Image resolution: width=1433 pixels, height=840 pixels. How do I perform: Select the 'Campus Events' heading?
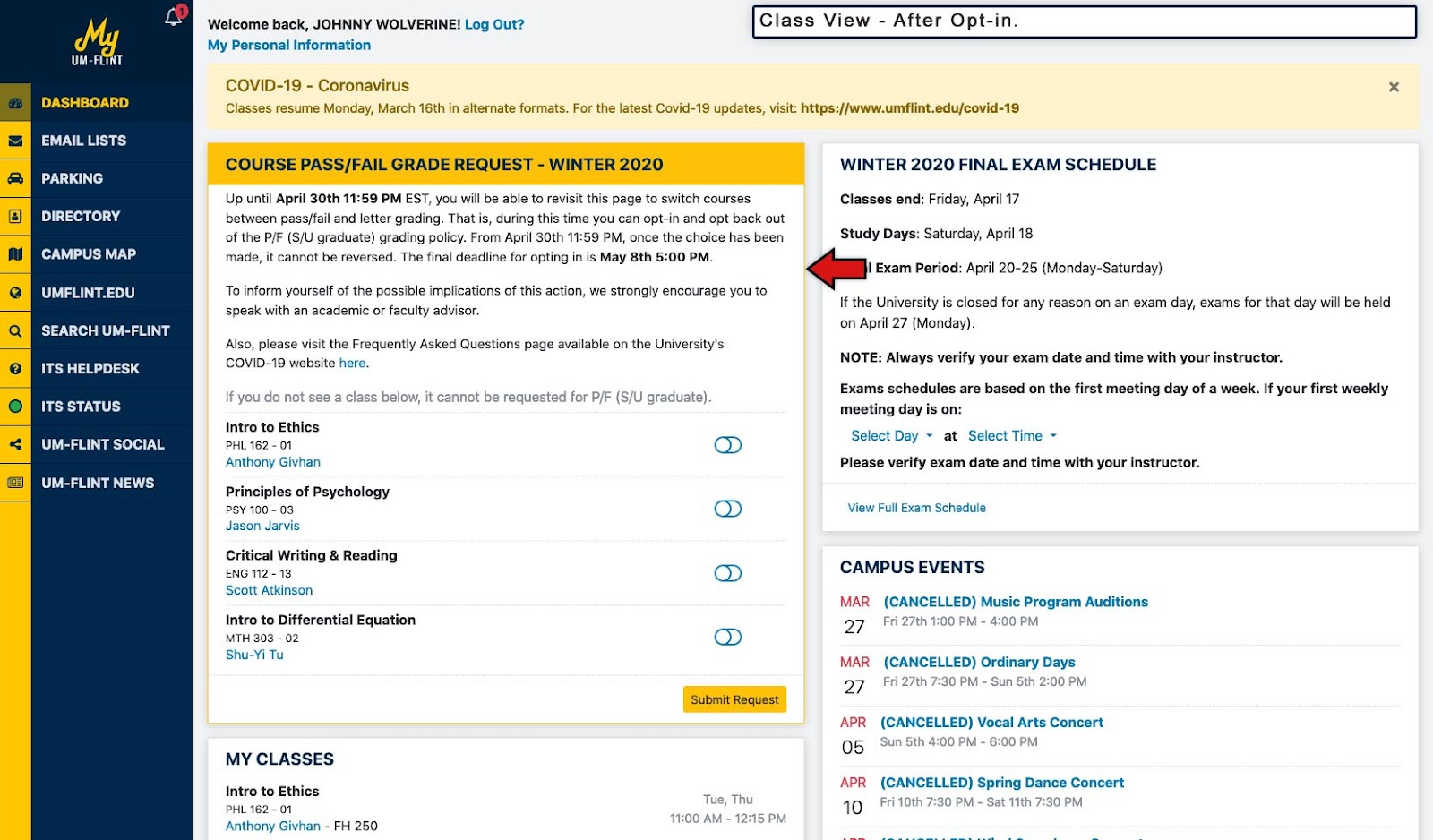(913, 568)
